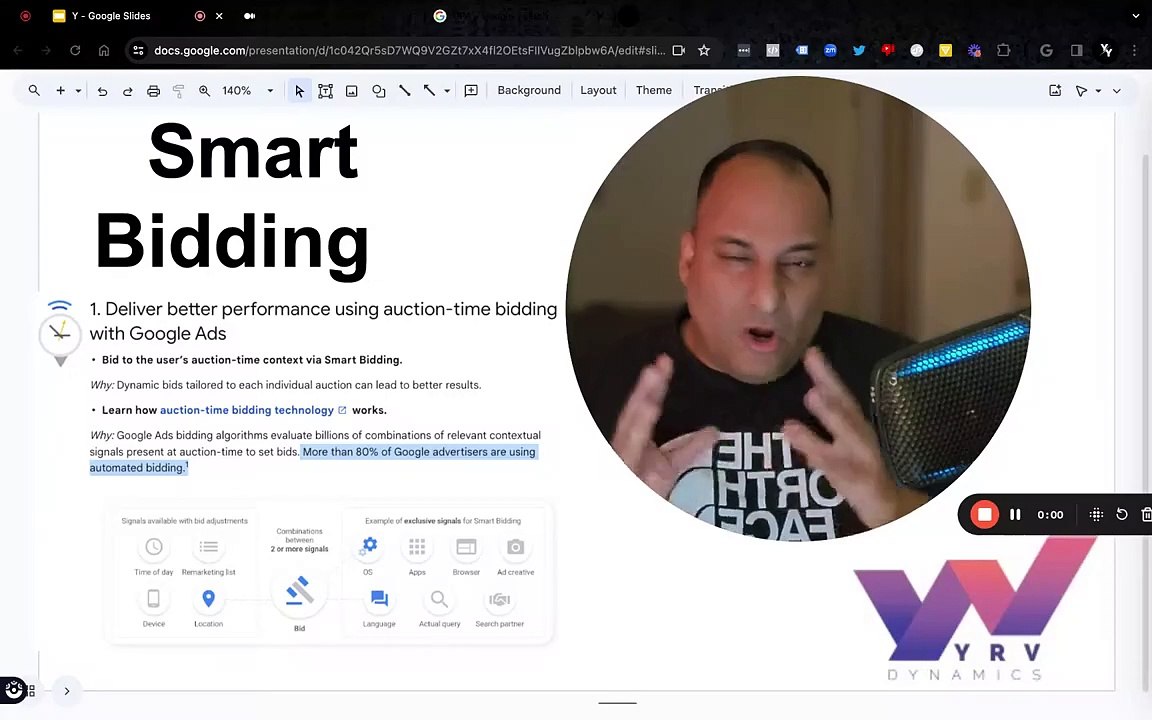Activate the paint format tool

(178, 90)
